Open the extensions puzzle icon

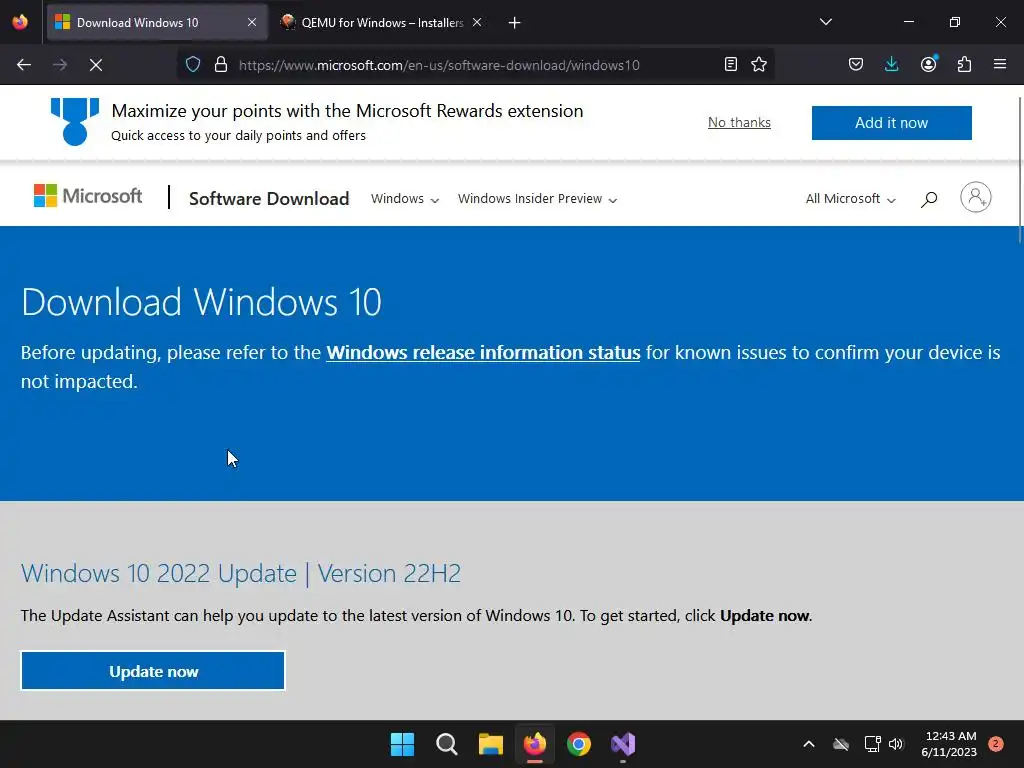(x=965, y=64)
